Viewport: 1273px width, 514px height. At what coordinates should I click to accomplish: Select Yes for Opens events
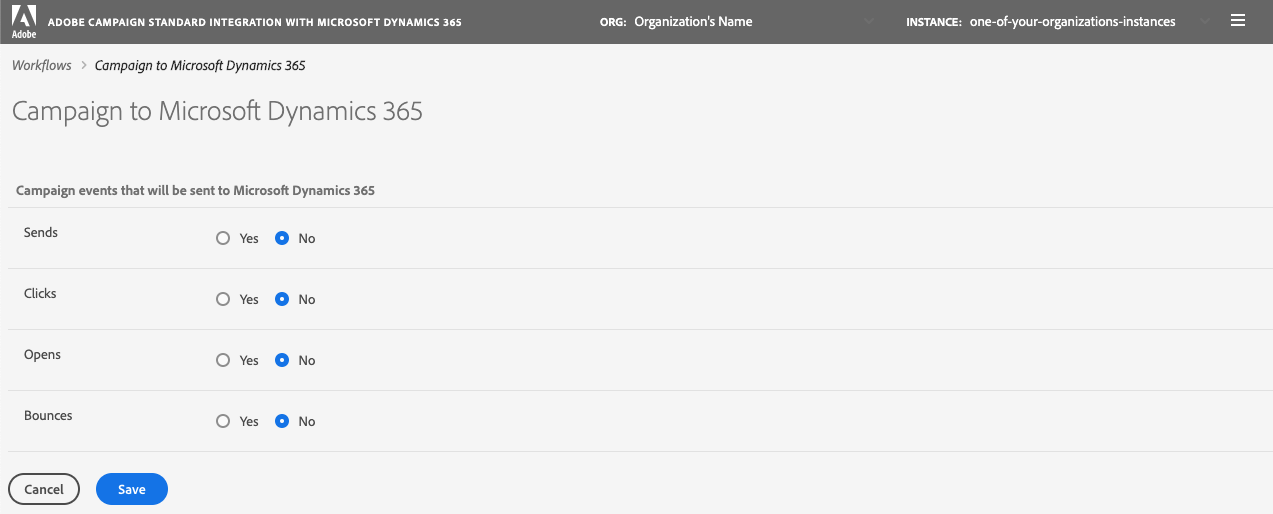[223, 361]
